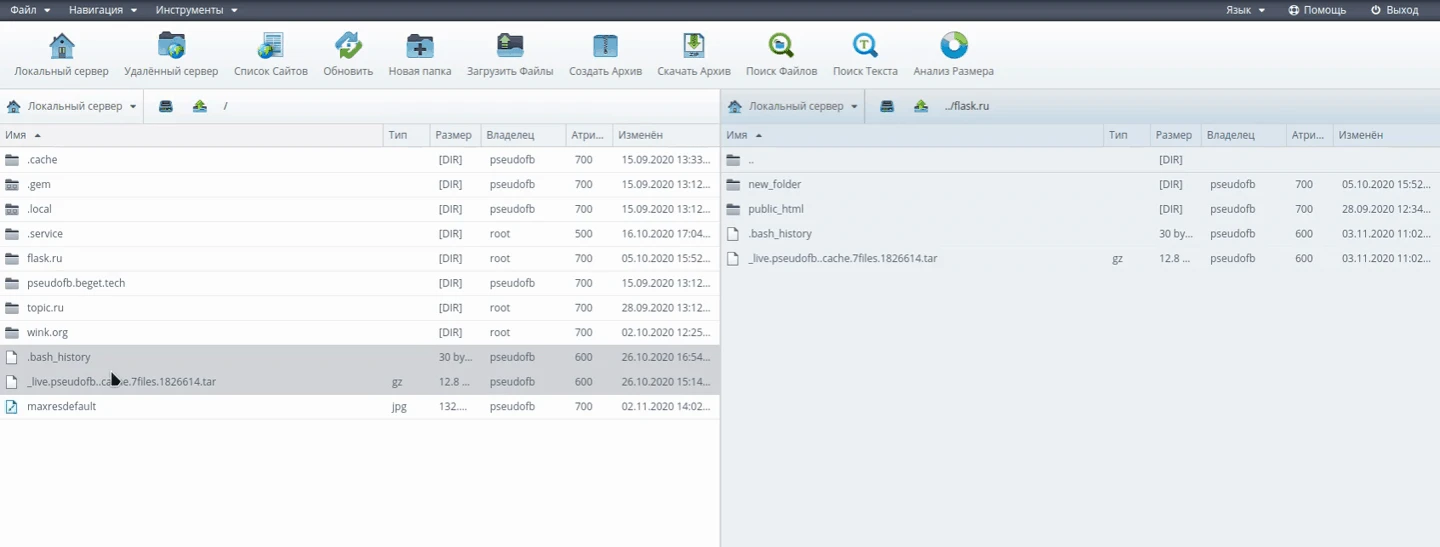Viewport: 1440px width, 547px height.
Task: Open the Список Сайтов tool
Action: pyautogui.click(x=271, y=47)
